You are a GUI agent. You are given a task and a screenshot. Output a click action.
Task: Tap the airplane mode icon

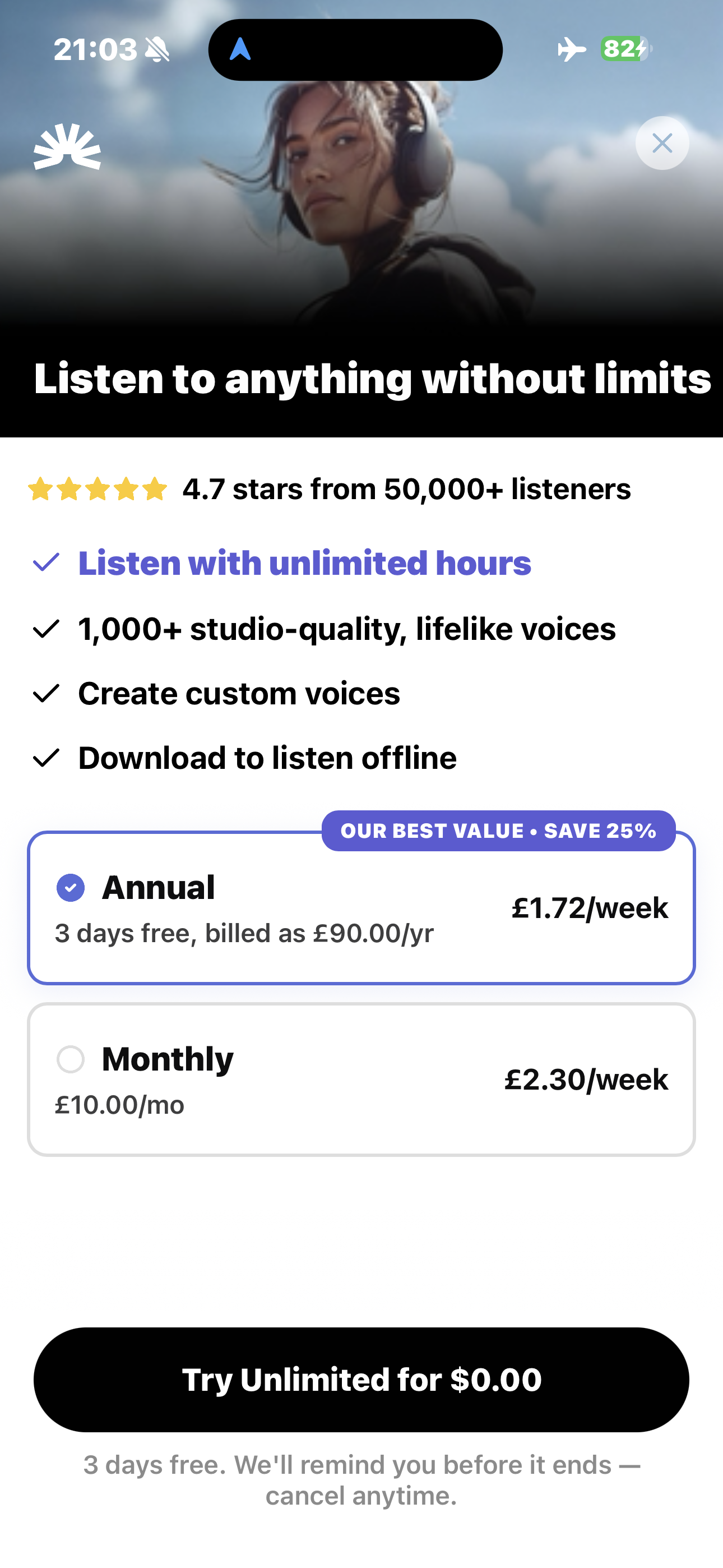572,49
